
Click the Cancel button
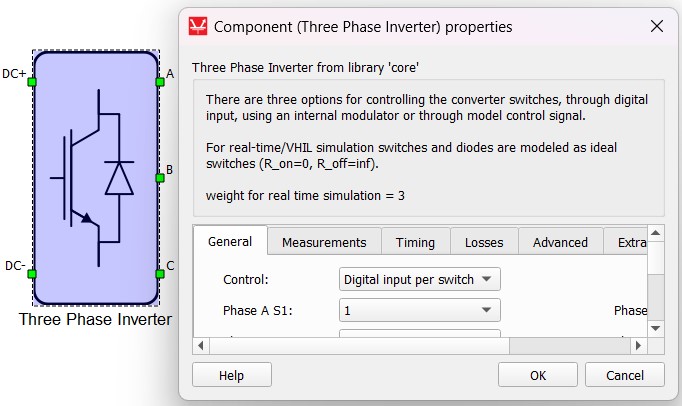pyautogui.click(x=623, y=375)
